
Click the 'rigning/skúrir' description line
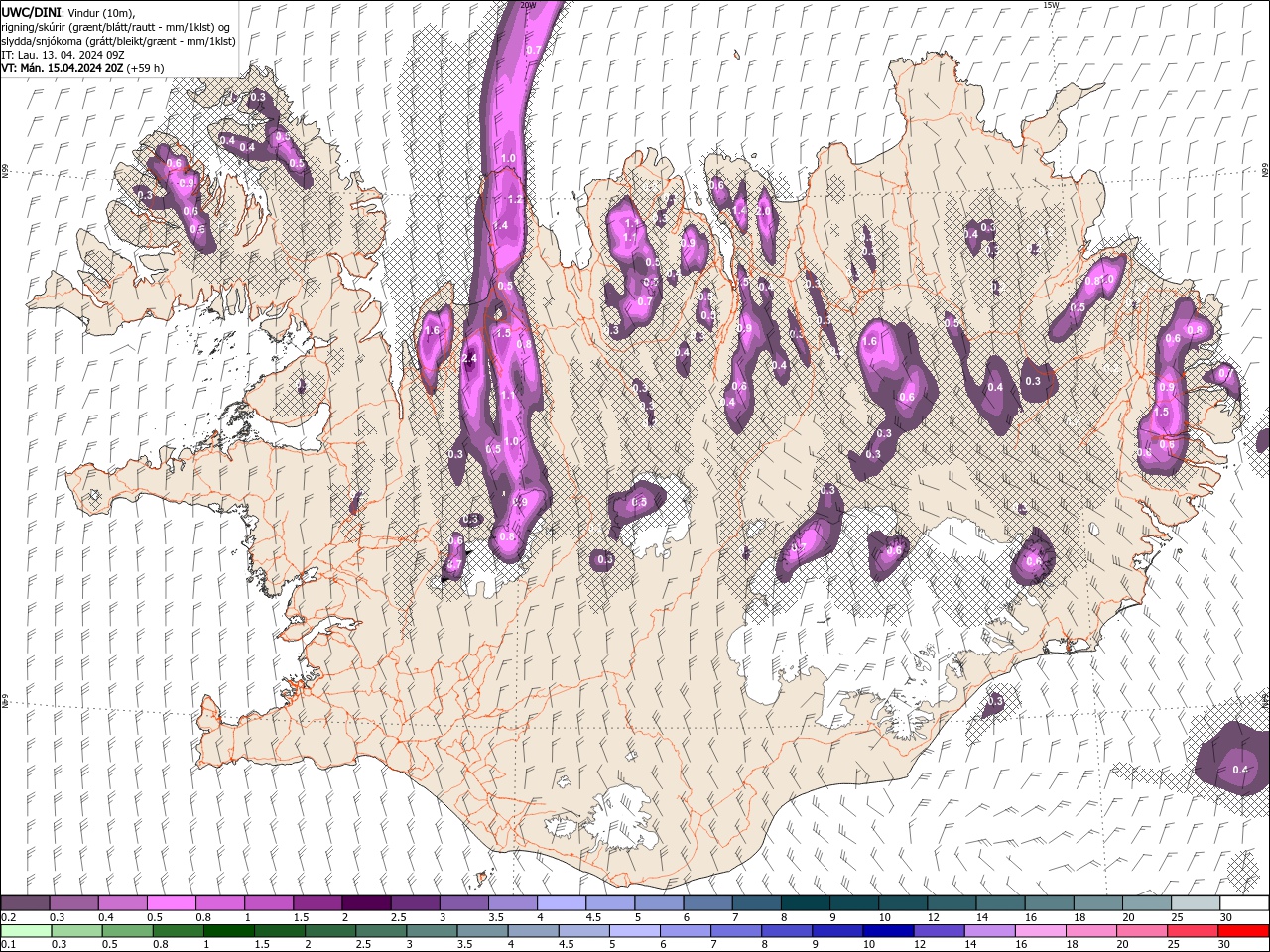[x=115, y=27]
